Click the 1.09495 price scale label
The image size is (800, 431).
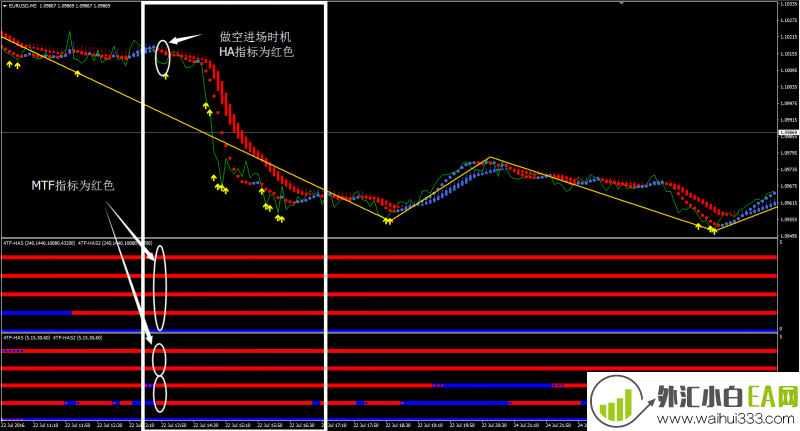click(x=789, y=236)
